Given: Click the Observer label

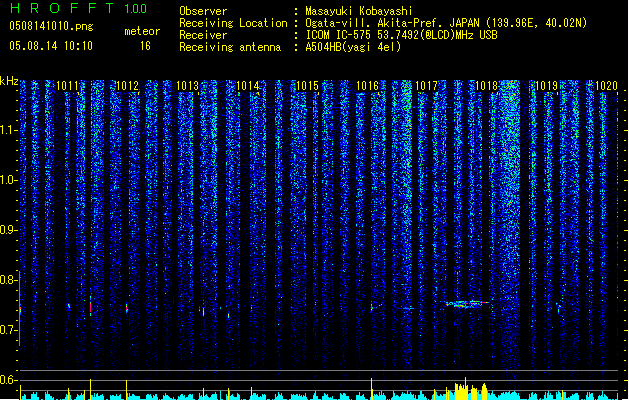Looking at the screenshot, I should 203,11.
